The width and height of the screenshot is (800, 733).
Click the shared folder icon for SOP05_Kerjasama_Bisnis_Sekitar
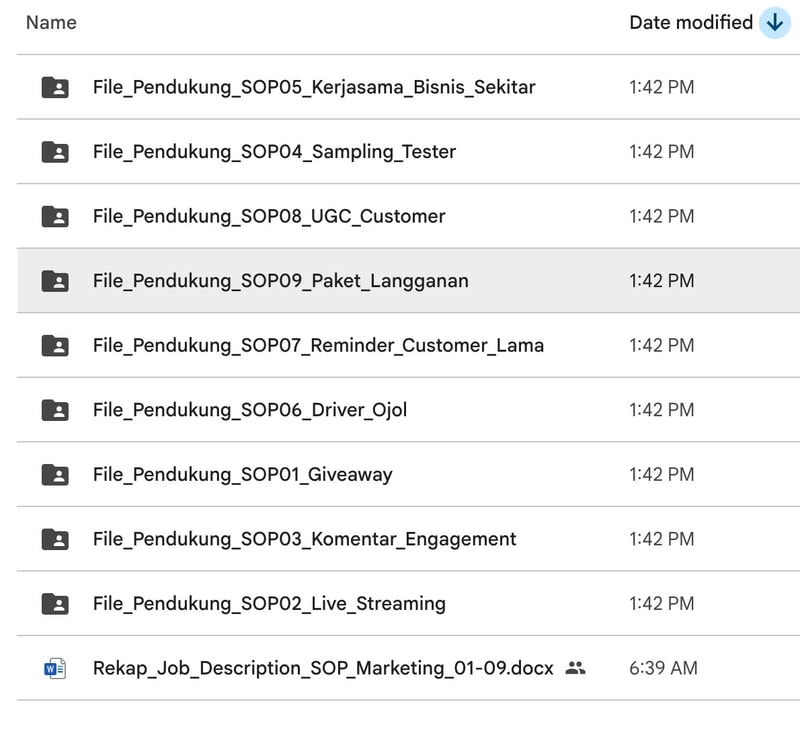pos(55,87)
